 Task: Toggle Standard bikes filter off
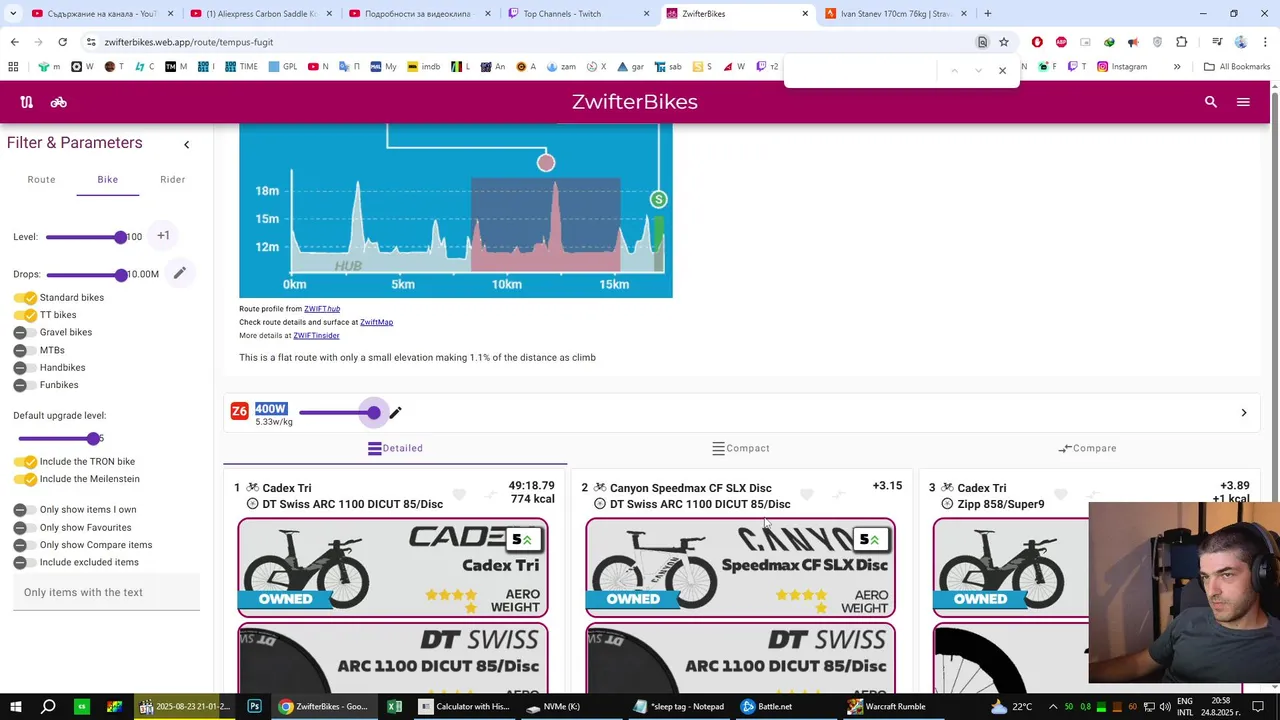point(25,298)
